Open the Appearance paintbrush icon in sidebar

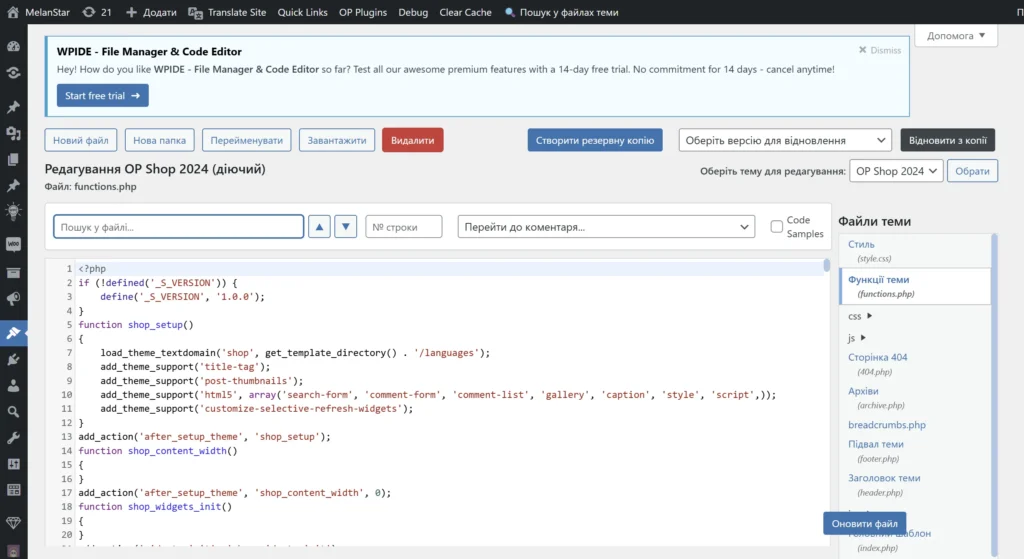tap(13, 332)
